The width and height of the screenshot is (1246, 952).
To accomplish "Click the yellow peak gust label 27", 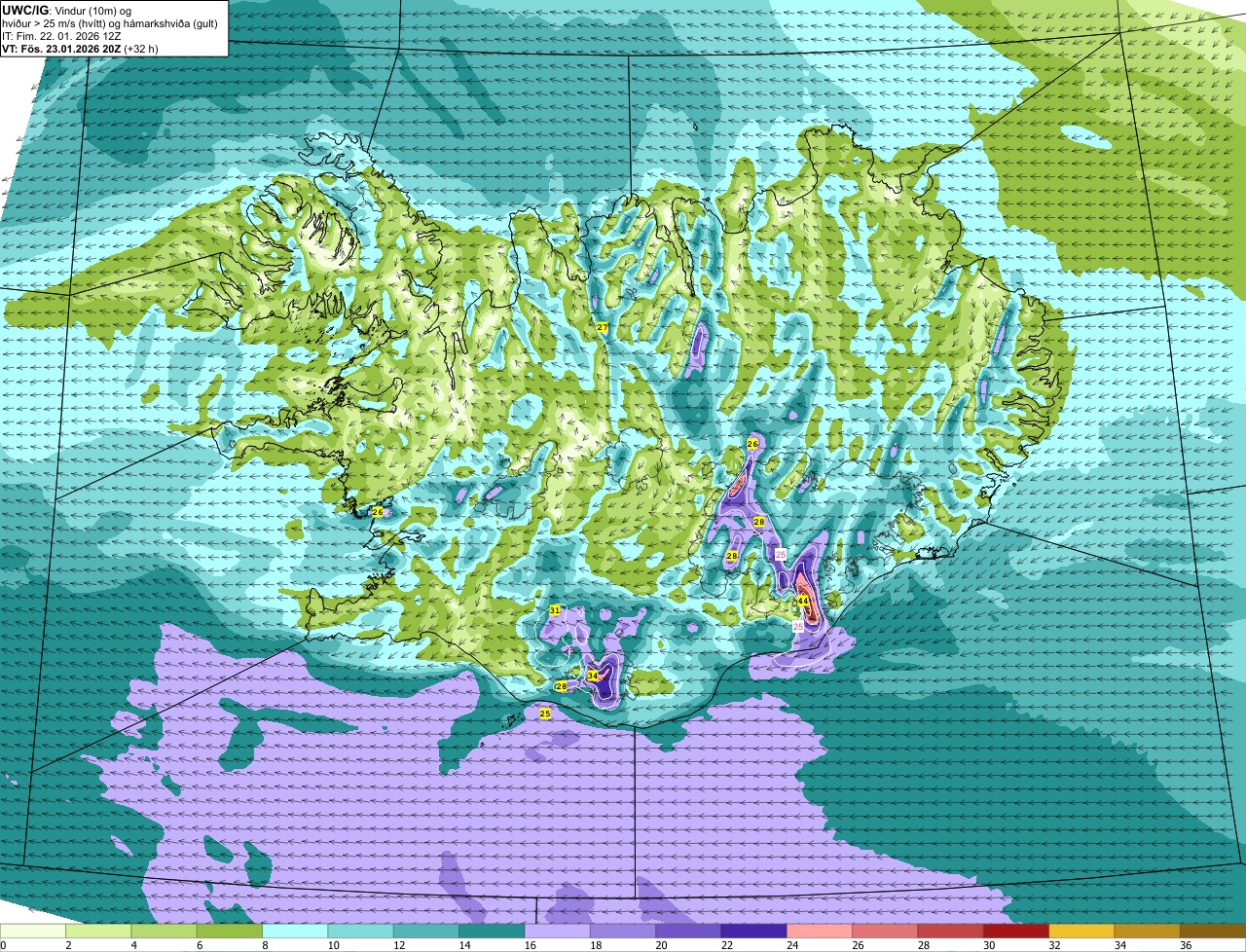I will pos(603,328).
